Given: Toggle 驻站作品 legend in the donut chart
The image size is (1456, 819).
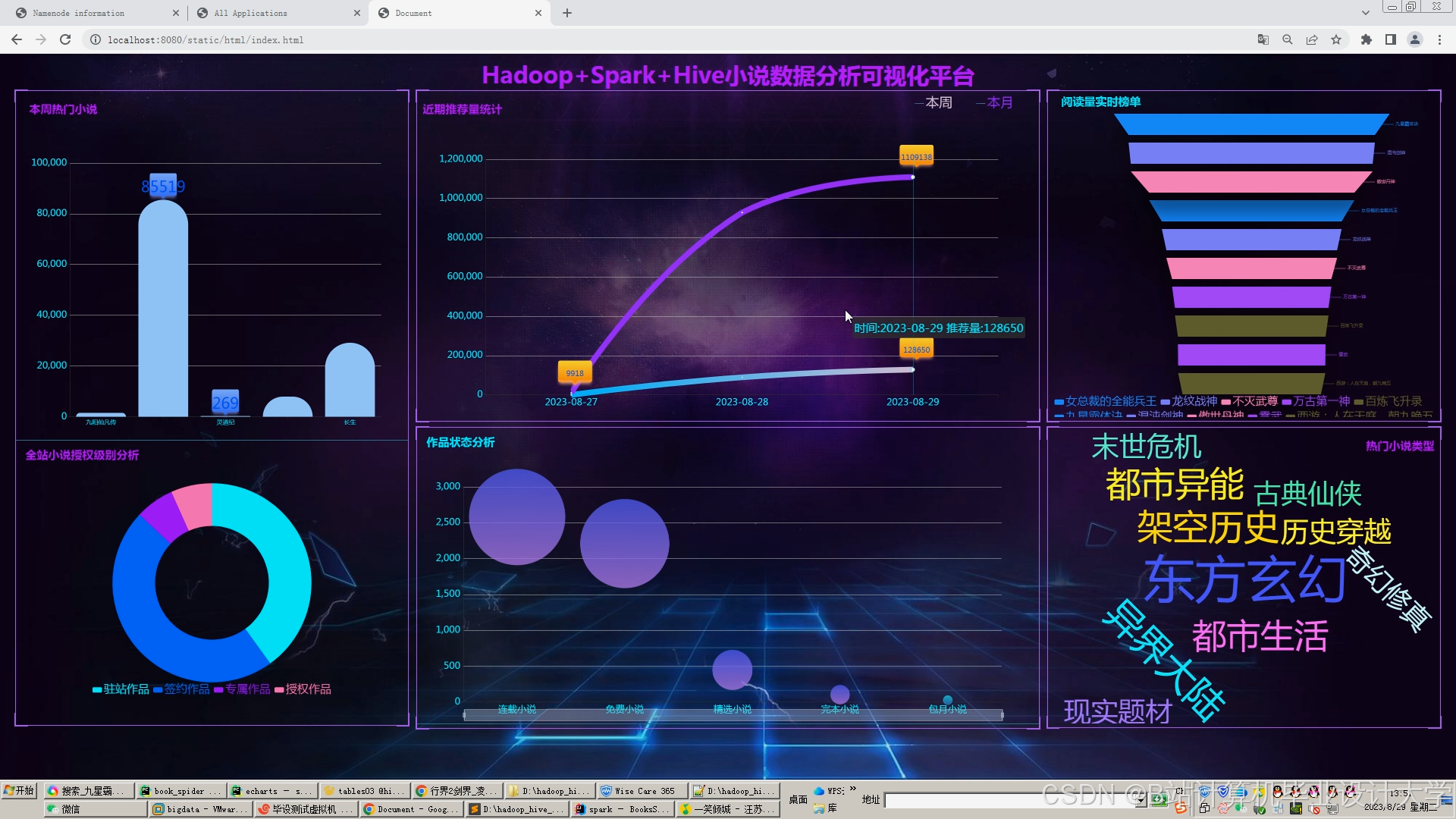Looking at the screenshot, I should [121, 689].
